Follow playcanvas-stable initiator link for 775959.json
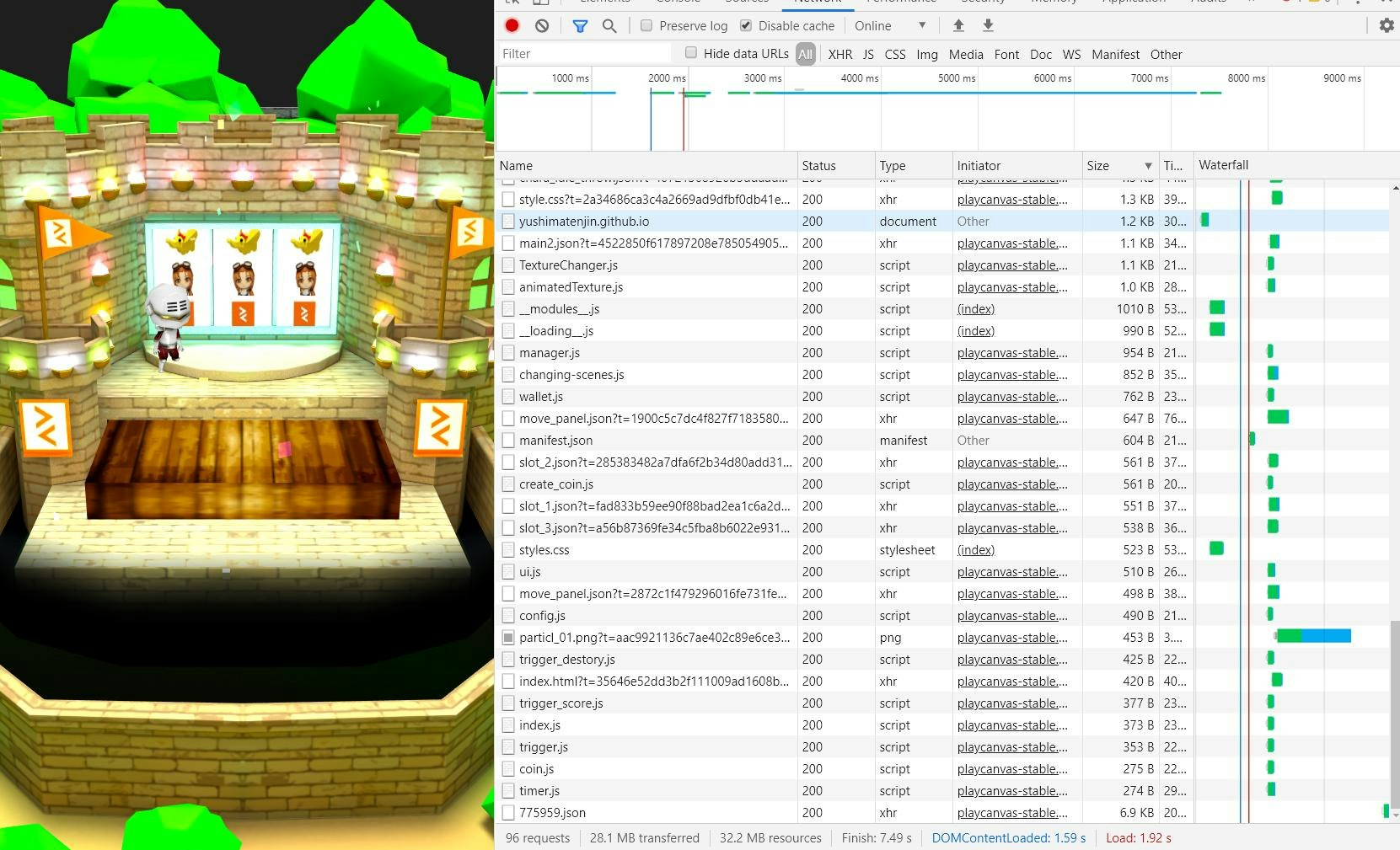Viewport: 1400px width, 850px height. click(x=1012, y=813)
